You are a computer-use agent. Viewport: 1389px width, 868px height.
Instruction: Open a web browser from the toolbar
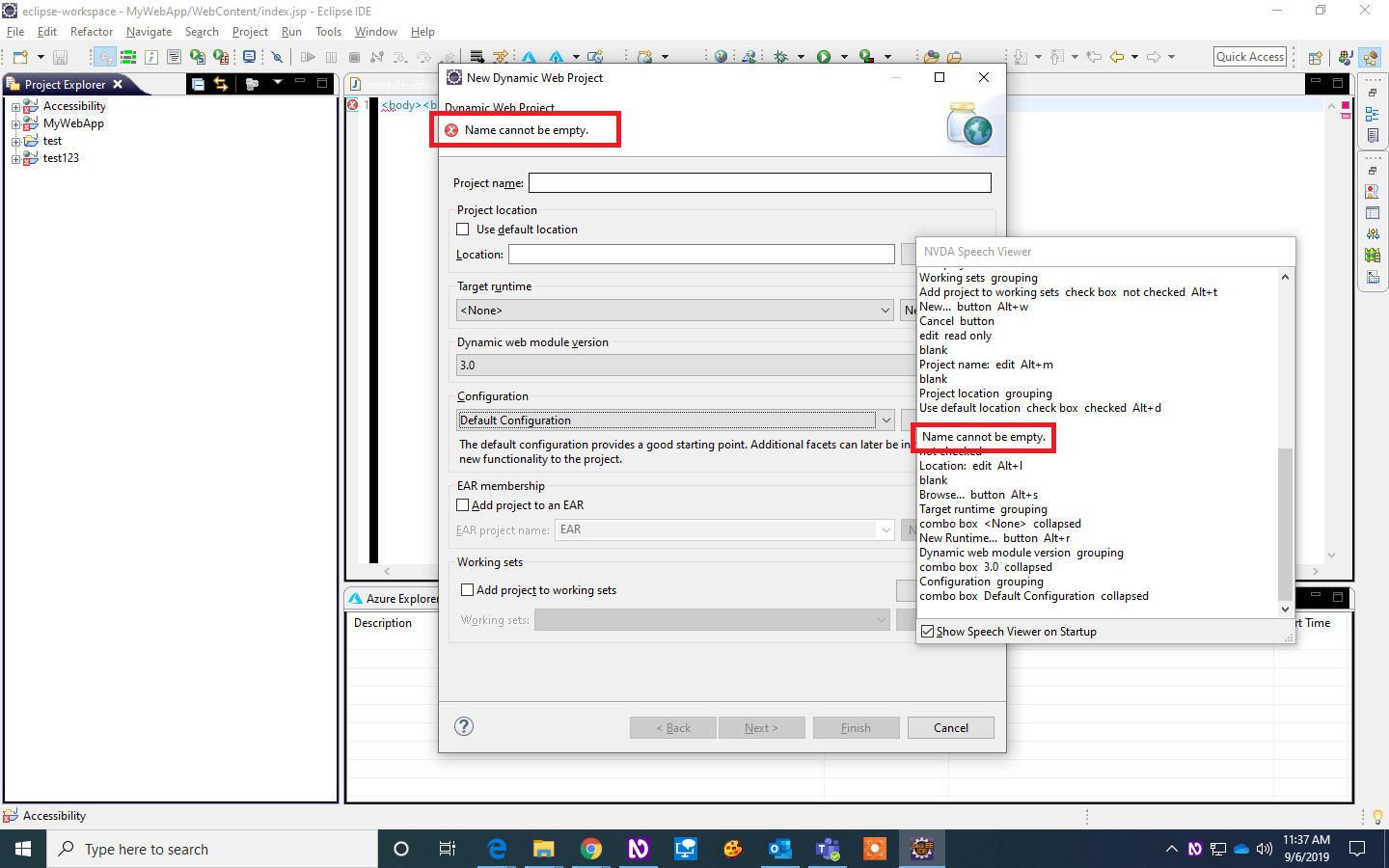(x=721, y=56)
